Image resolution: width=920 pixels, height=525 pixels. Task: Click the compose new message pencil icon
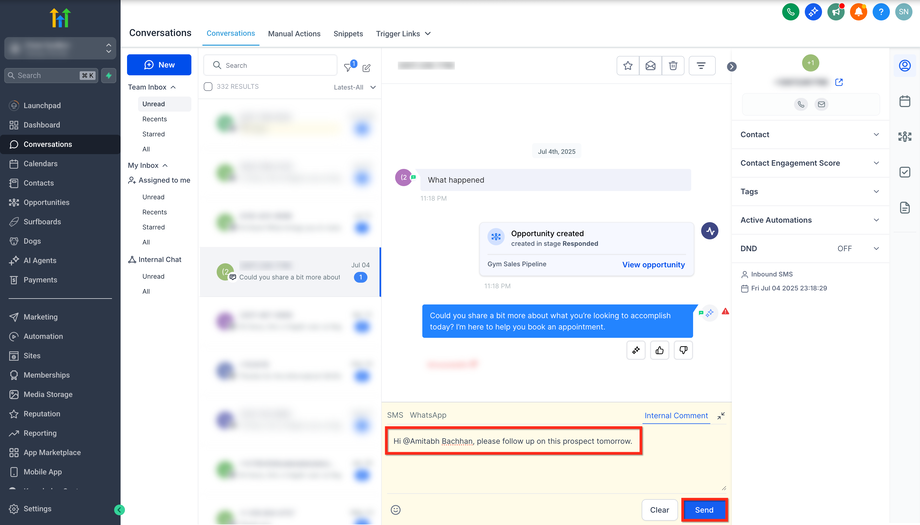click(x=367, y=68)
